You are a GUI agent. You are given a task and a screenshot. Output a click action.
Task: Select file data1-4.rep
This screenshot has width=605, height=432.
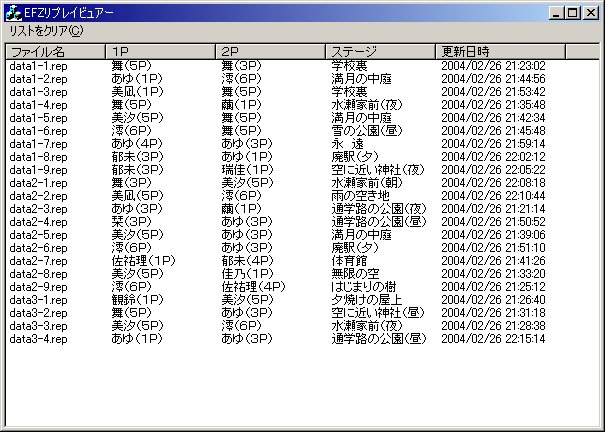[x=38, y=105]
